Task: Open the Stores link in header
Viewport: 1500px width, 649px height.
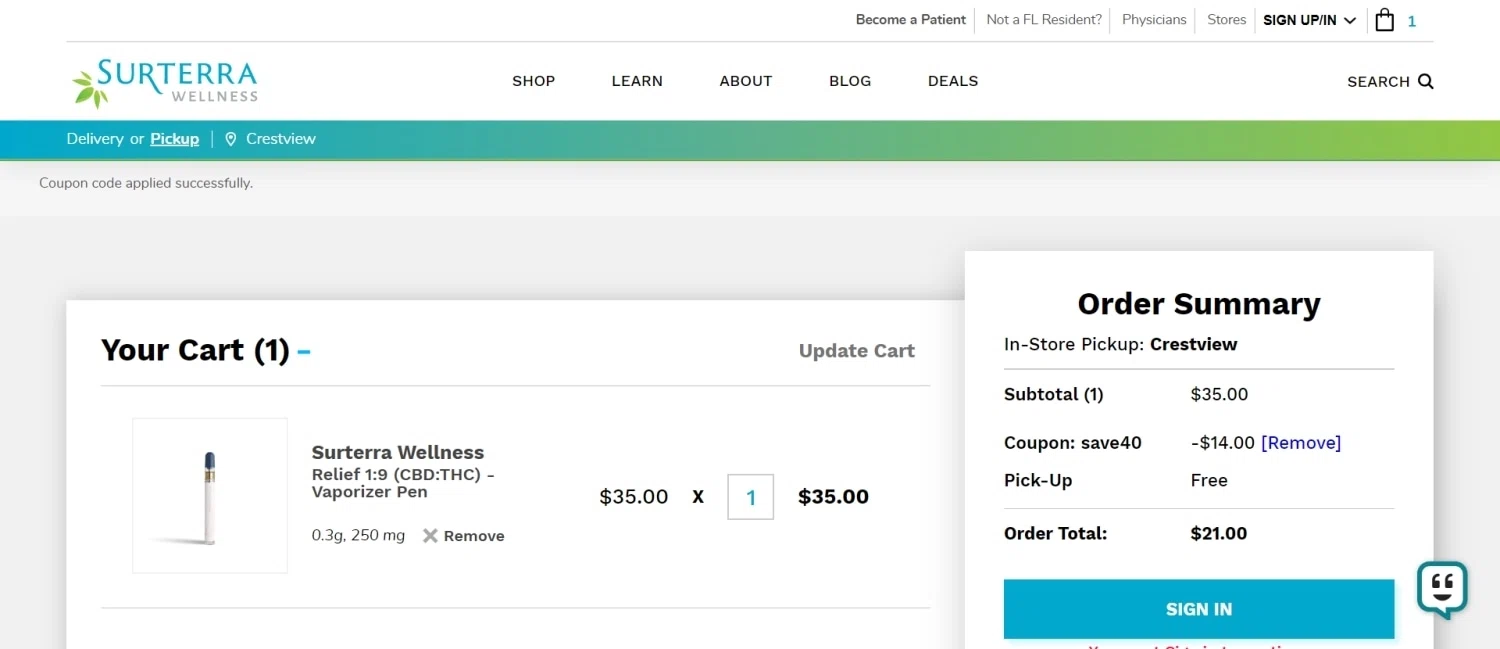Action: pyautogui.click(x=1226, y=20)
